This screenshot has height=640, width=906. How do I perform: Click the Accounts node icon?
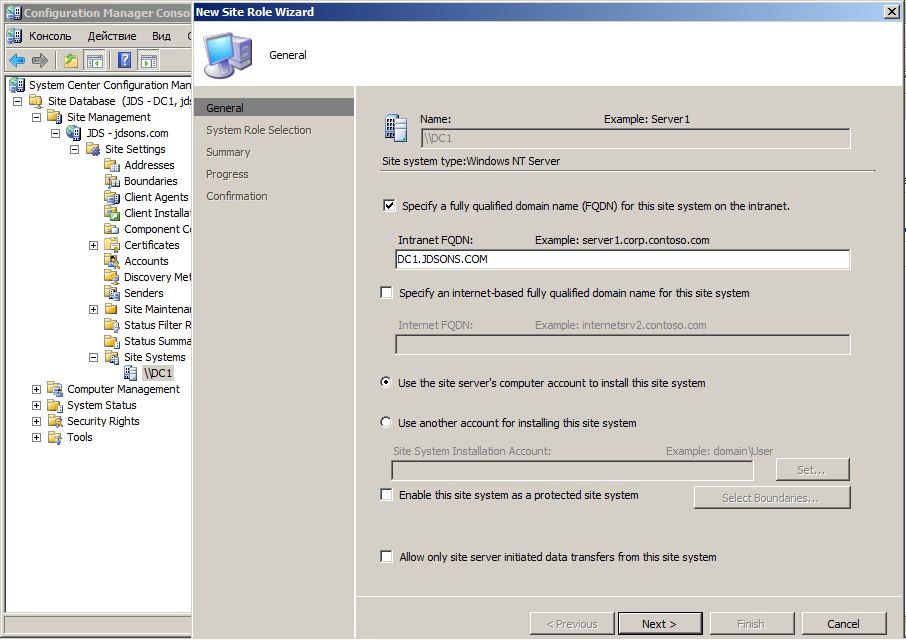coord(112,261)
